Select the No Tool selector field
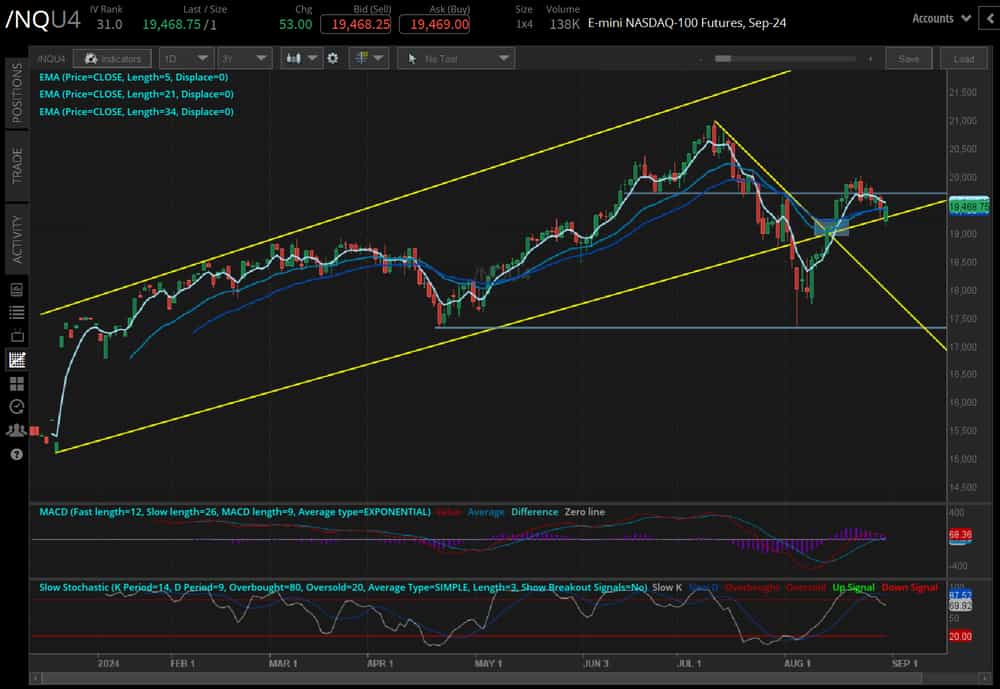This screenshot has height=689, width=1000. (455, 58)
